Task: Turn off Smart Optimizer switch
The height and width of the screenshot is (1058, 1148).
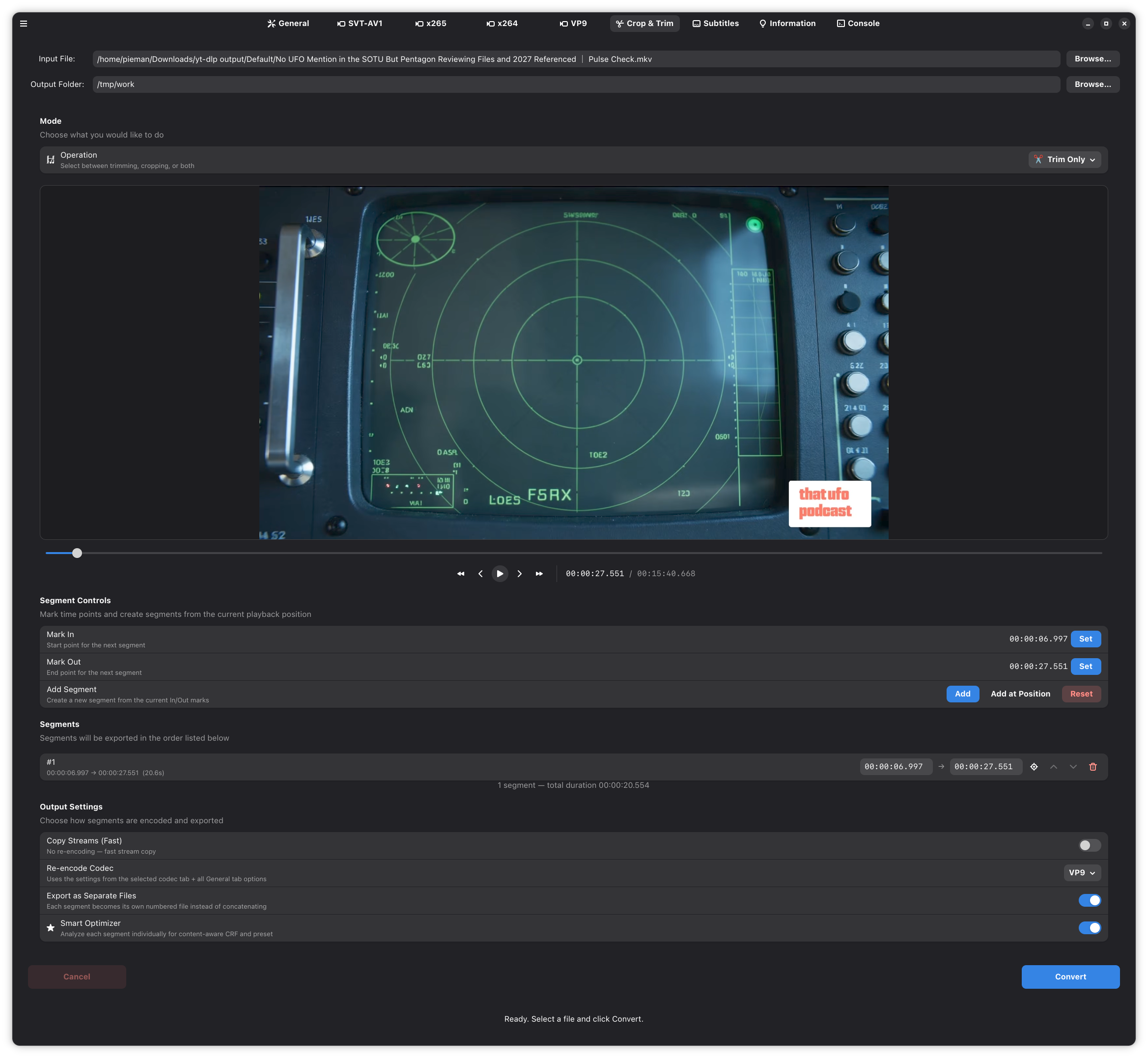Action: (1089, 927)
